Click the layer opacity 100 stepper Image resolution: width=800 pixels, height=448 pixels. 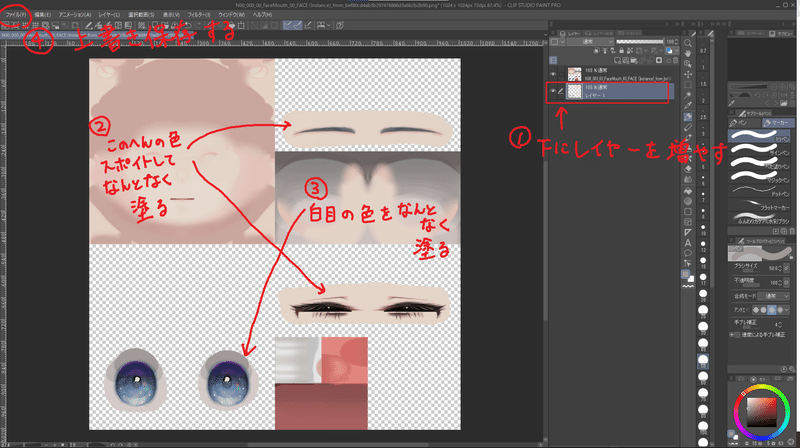coord(677,42)
